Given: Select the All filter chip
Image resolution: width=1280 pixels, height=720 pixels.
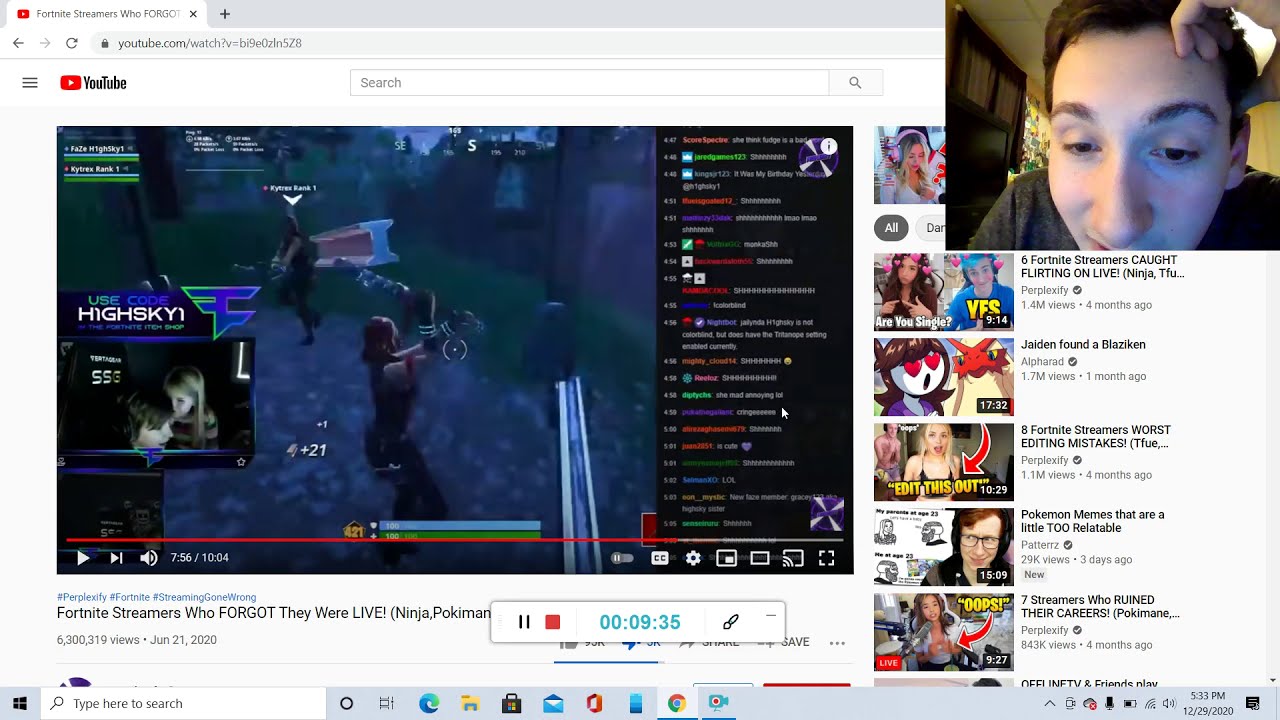Looking at the screenshot, I should (891, 228).
